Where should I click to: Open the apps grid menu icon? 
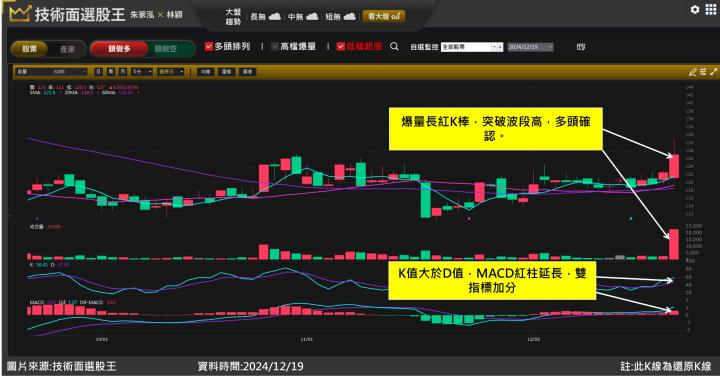[710, 10]
